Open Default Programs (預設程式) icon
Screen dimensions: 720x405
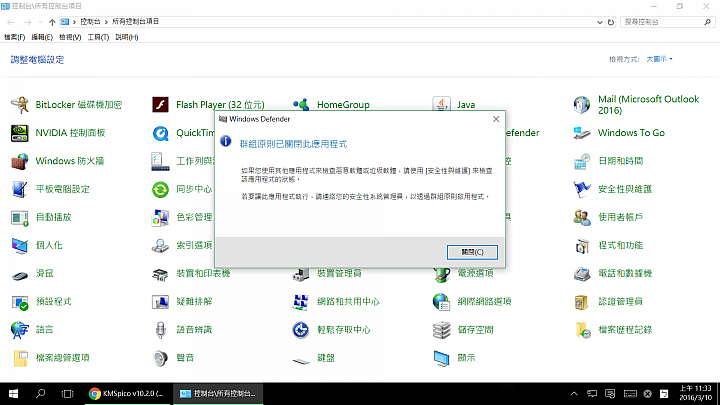point(20,302)
